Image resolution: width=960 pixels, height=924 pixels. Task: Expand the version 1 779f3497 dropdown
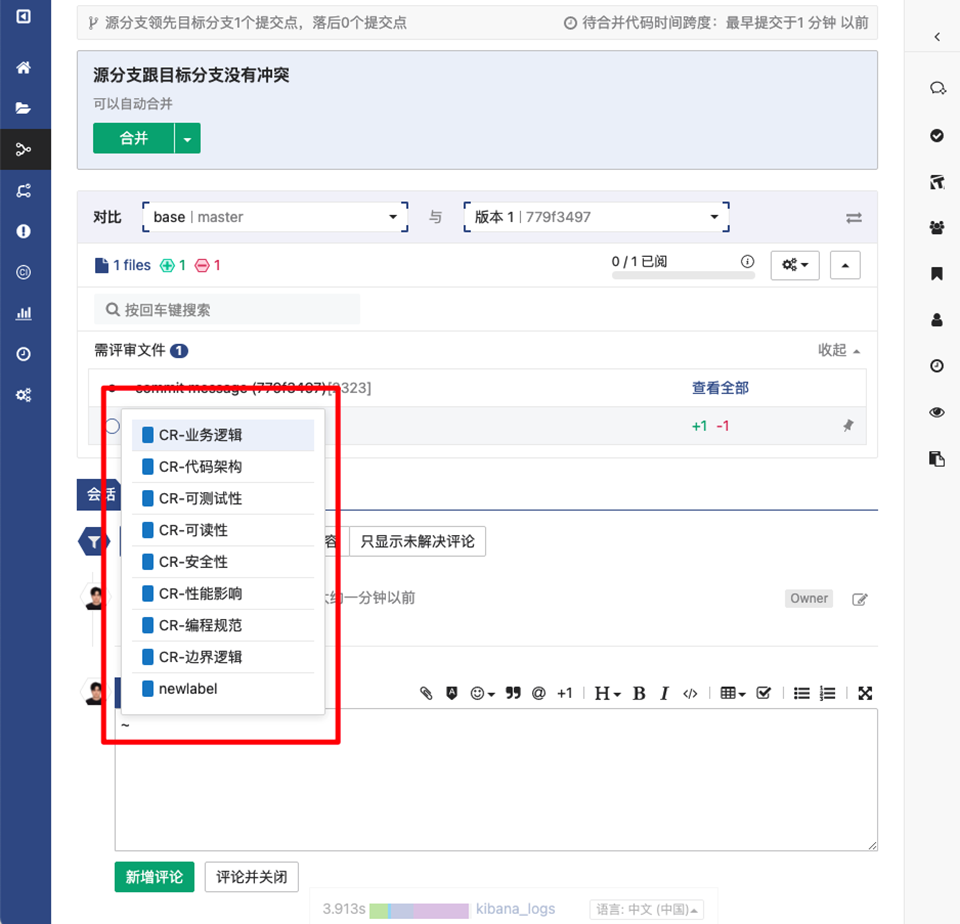pos(596,217)
